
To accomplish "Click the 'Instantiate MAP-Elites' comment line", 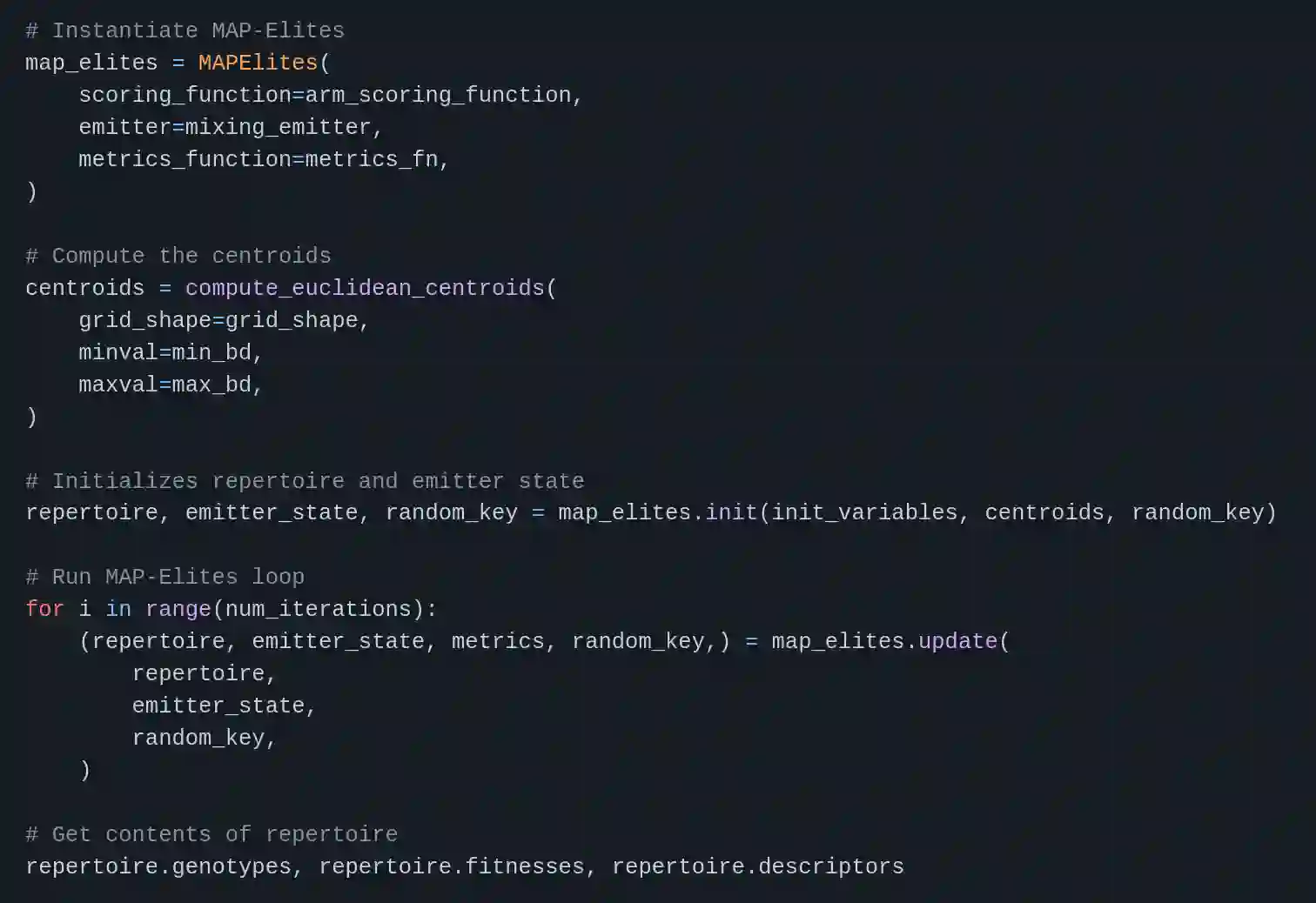I will [185, 31].
